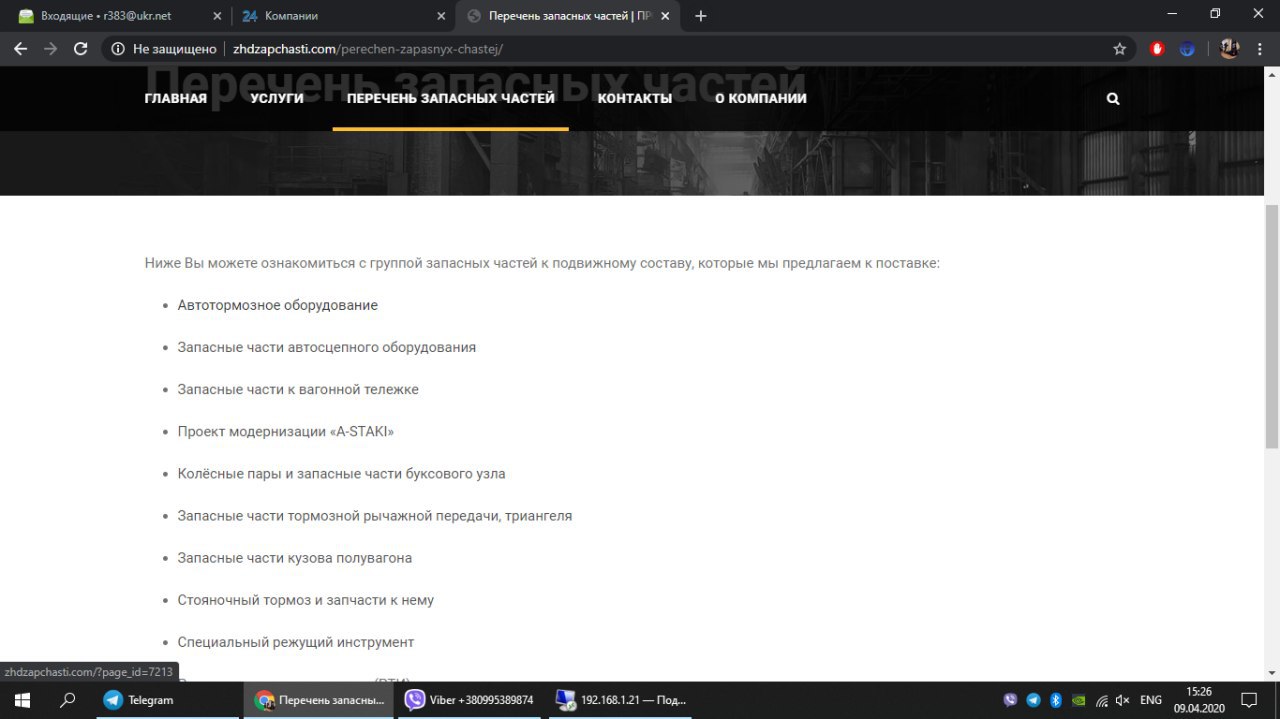This screenshot has width=1280, height=719.
Task: Open link 'Запасные части кузова полувагона'
Action: click(x=295, y=557)
